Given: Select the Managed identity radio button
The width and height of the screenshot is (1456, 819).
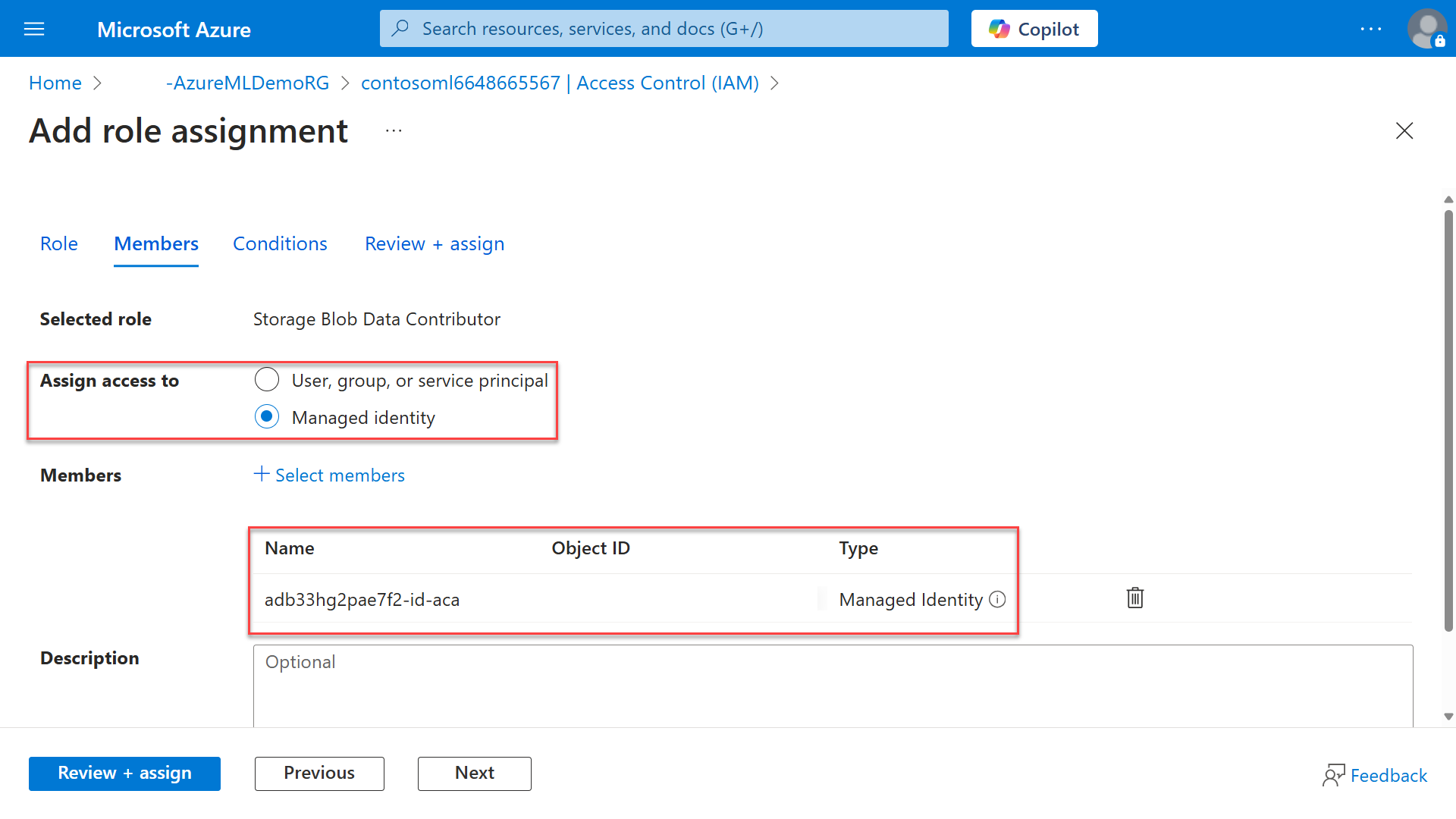Looking at the screenshot, I should click(267, 416).
